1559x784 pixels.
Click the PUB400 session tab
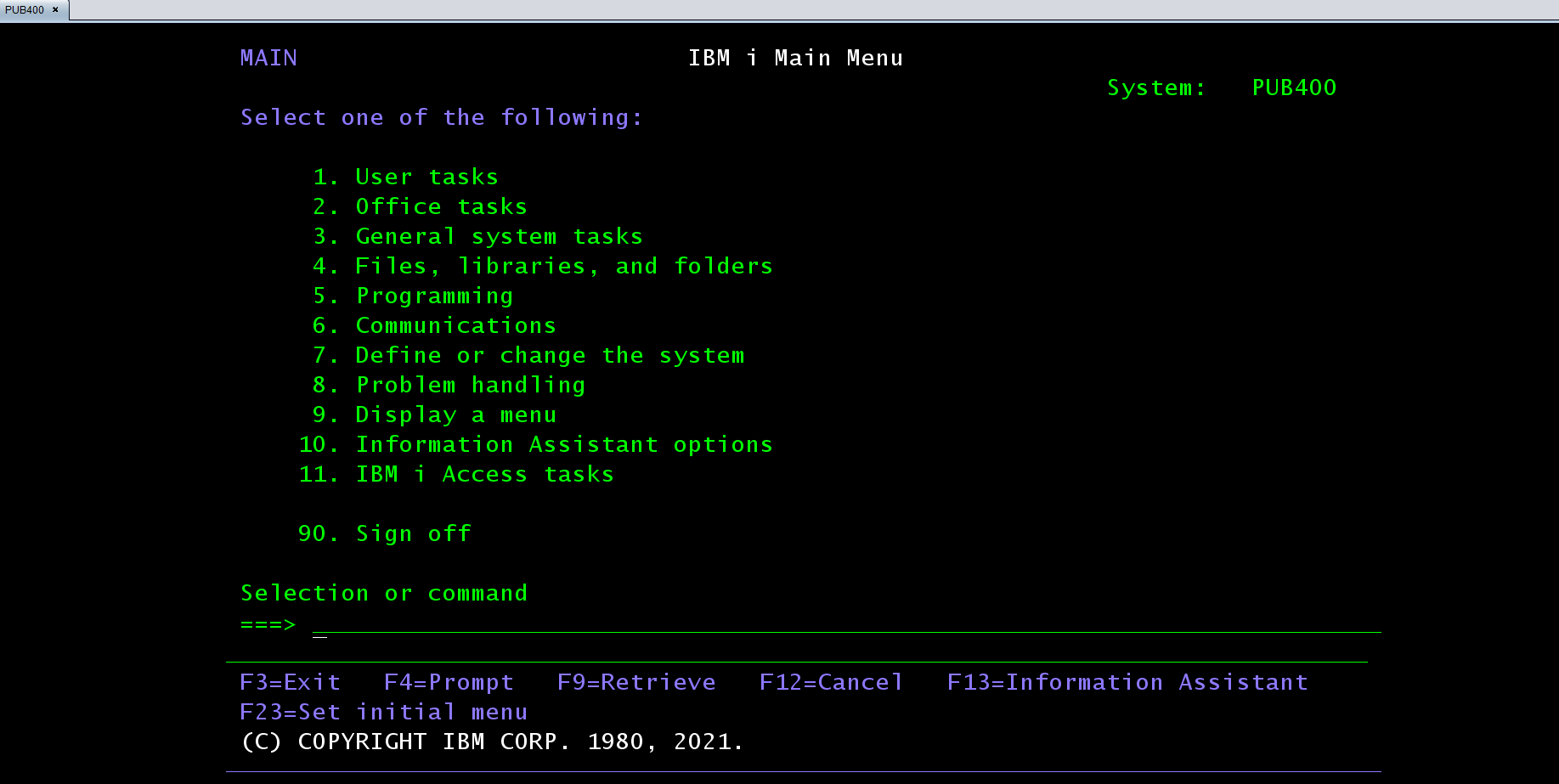coord(25,10)
